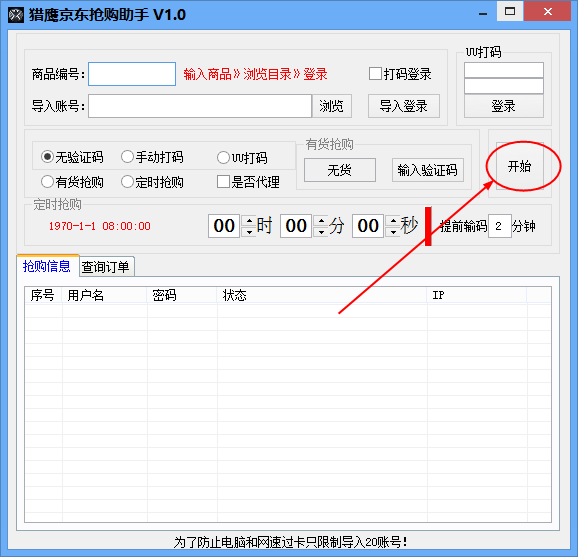Image resolution: width=578 pixels, height=557 pixels.
Task: Click the IP column header
Action: [x=477, y=295]
